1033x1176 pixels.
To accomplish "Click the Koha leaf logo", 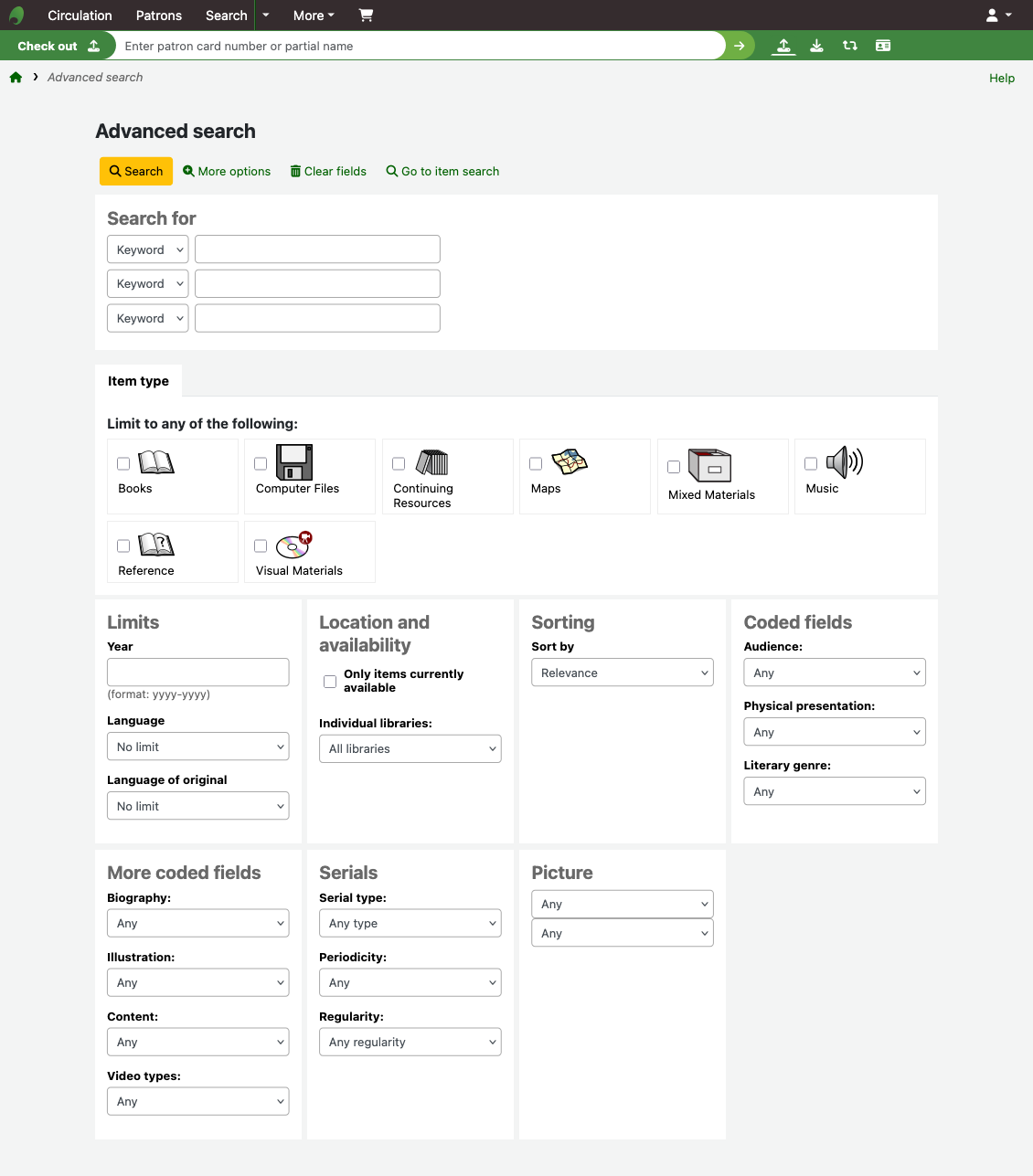I will coord(16,16).
